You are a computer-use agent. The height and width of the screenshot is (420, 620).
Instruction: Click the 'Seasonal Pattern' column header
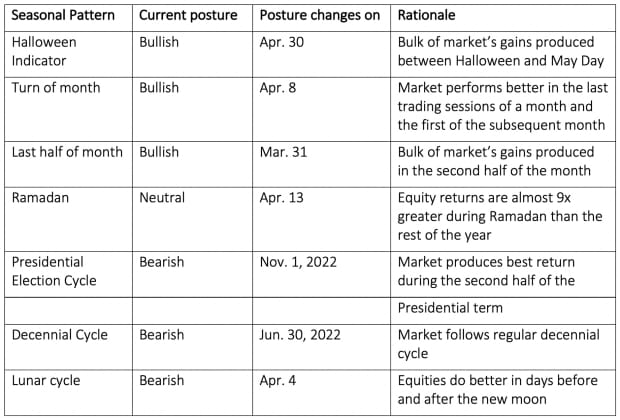[62, 17]
